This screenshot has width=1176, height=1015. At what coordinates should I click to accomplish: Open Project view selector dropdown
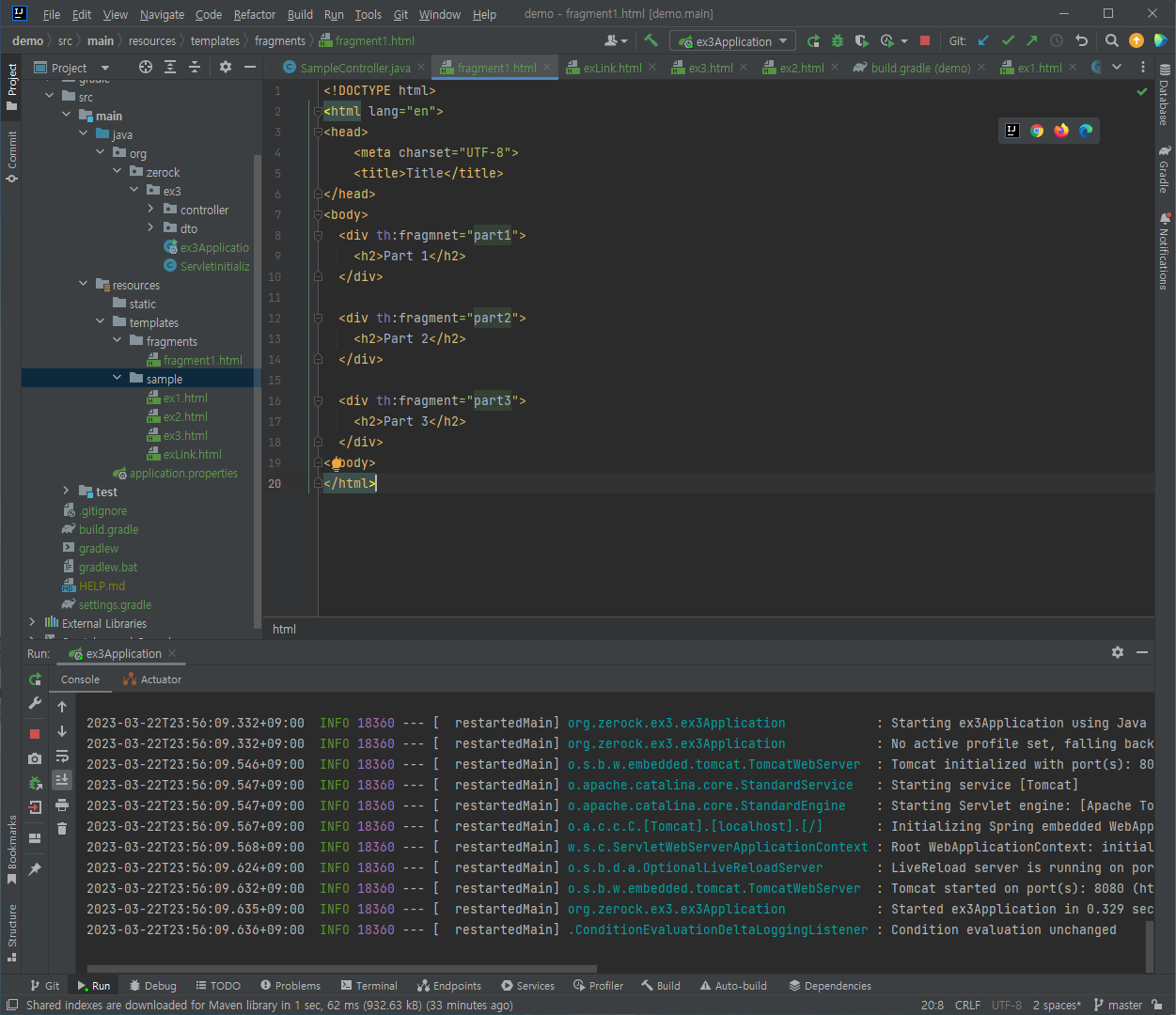[x=72, y=68]
